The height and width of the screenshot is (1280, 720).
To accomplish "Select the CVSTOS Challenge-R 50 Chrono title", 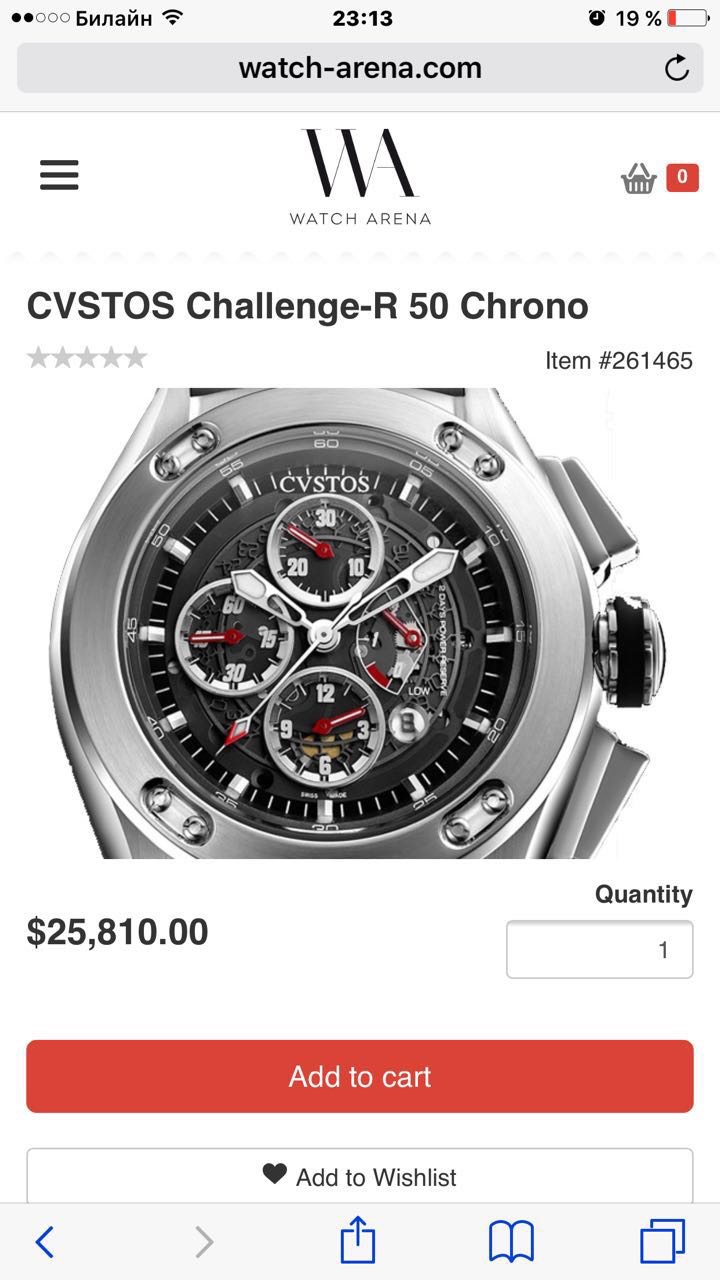I will [x=307, y=306].
